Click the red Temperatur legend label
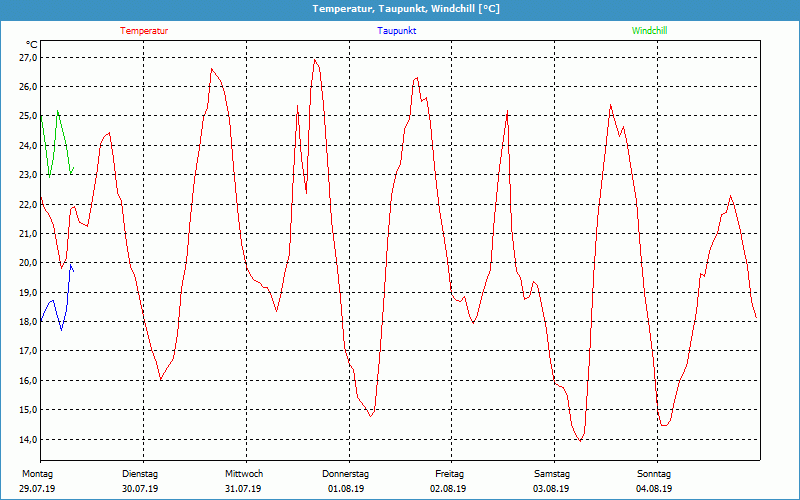 [x=144, y=31]
